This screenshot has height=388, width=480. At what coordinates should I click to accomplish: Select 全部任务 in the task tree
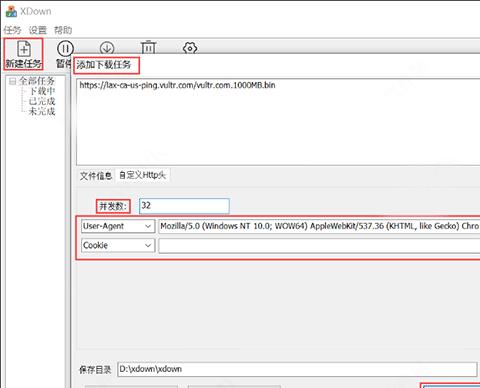pos(37,81)
